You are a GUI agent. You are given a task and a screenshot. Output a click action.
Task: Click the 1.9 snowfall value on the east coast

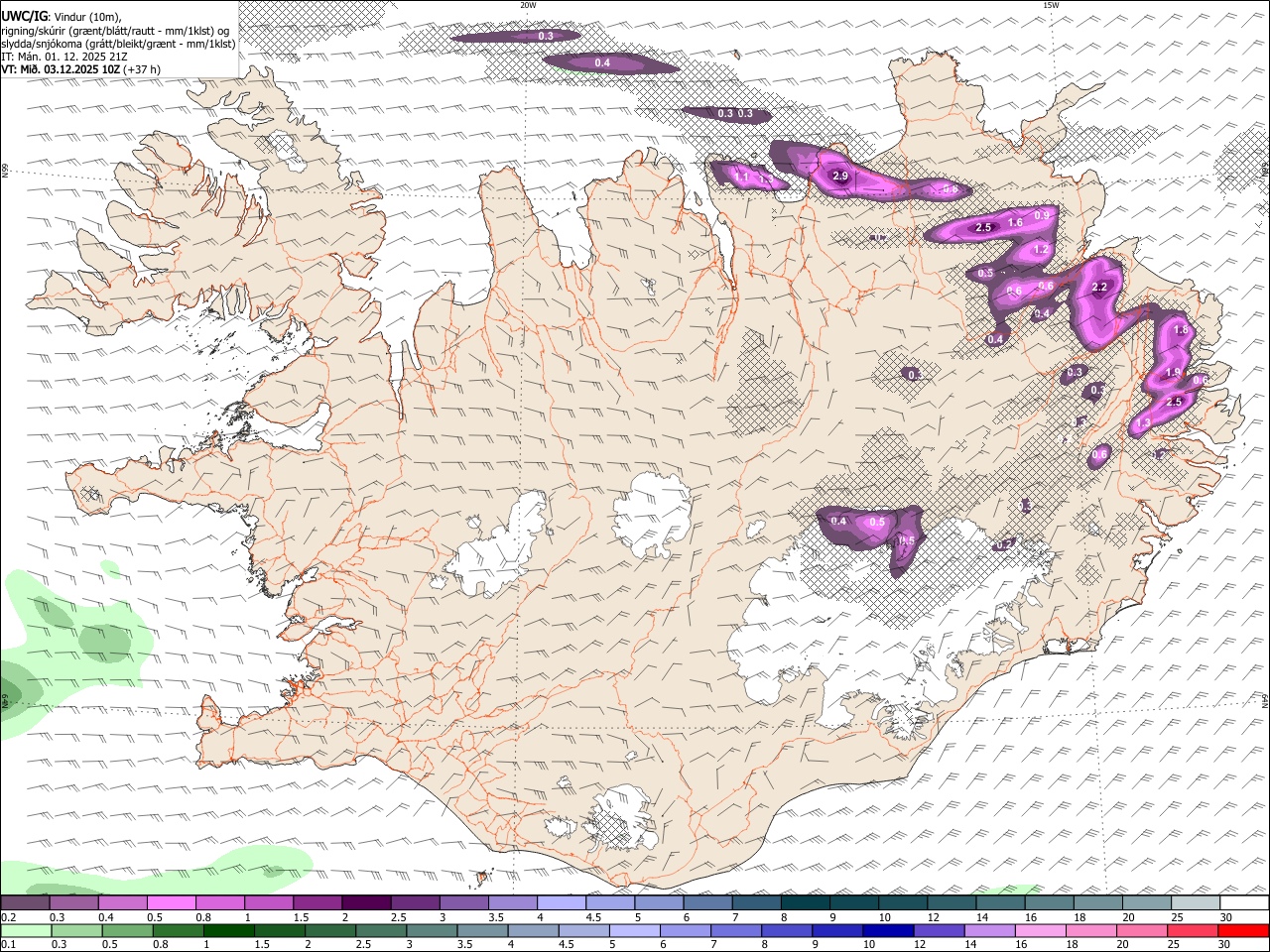click(x=1173, y=373)
